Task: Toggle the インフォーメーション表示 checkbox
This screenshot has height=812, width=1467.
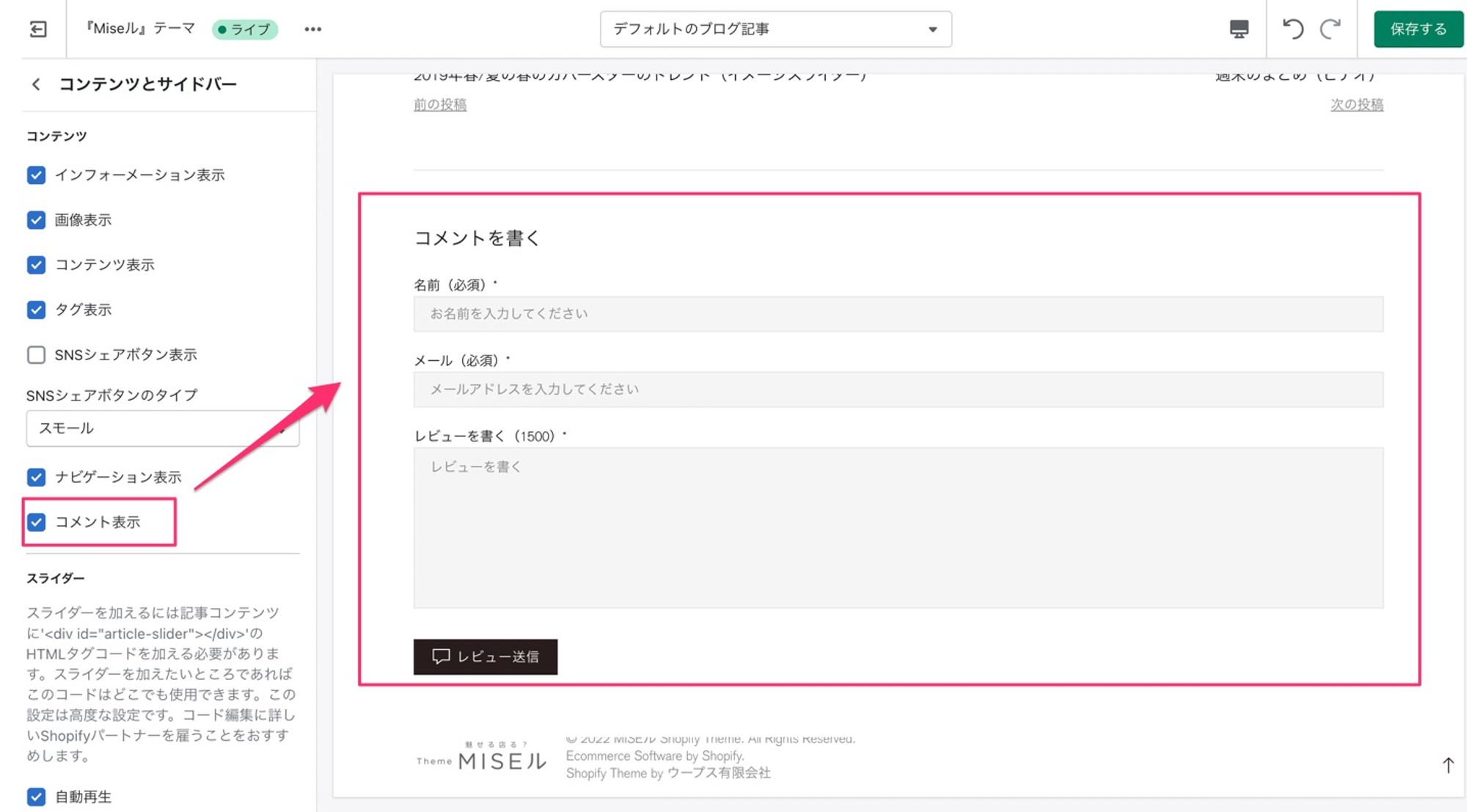Action: [36, 175]
